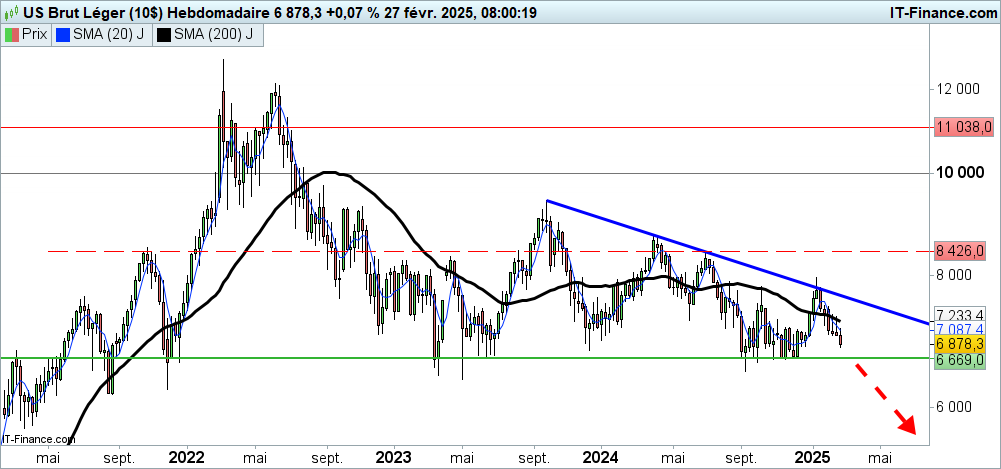
Task: Click the 2022 year marker on time axis
Action: 186,457
